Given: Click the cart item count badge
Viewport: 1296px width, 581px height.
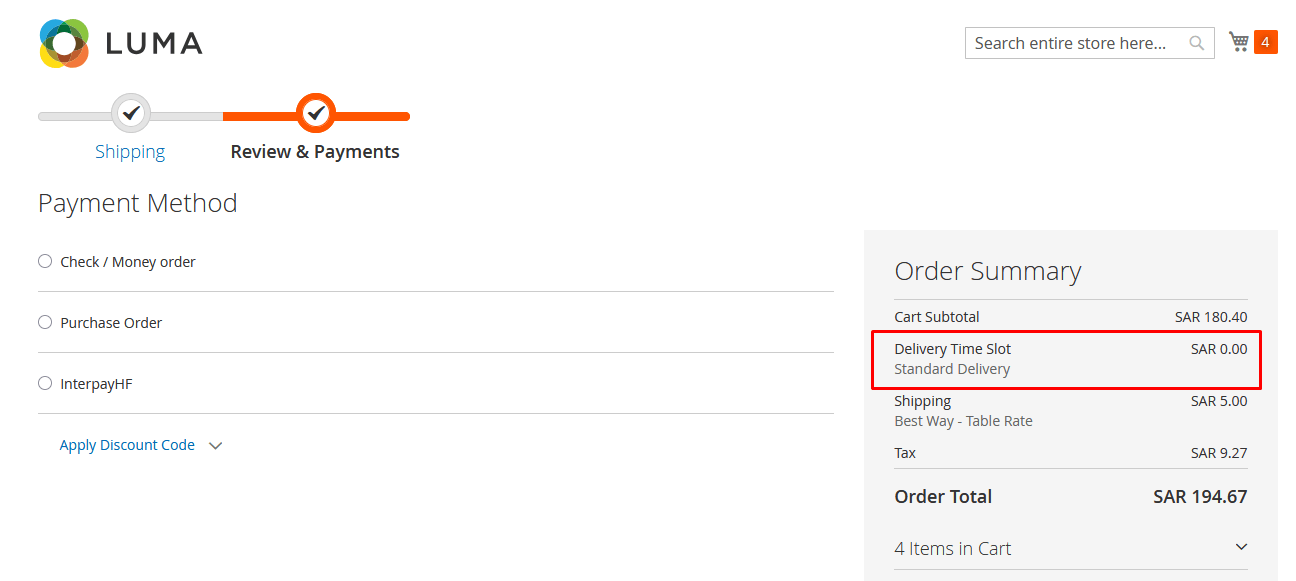Looking at the screenshot, I should (x=1265, y=42).
